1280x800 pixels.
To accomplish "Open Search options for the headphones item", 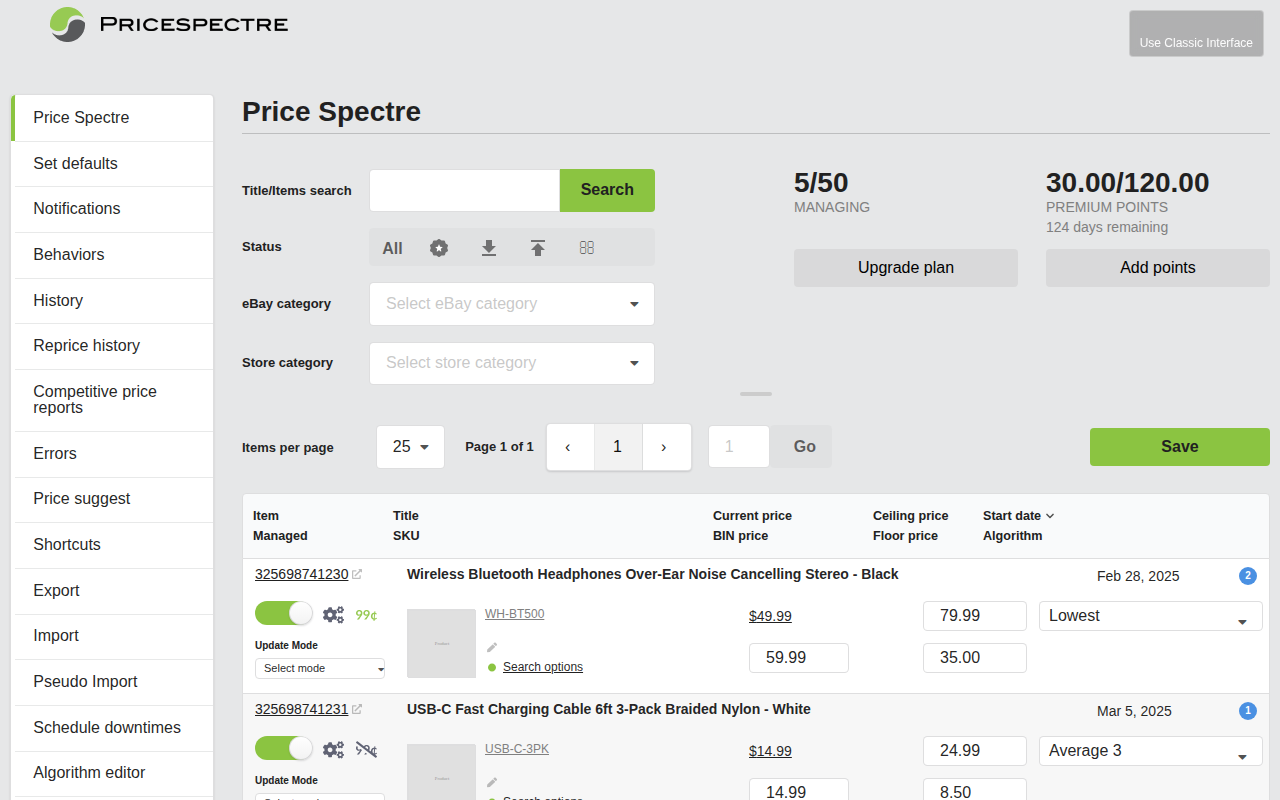I will point(542,666).
